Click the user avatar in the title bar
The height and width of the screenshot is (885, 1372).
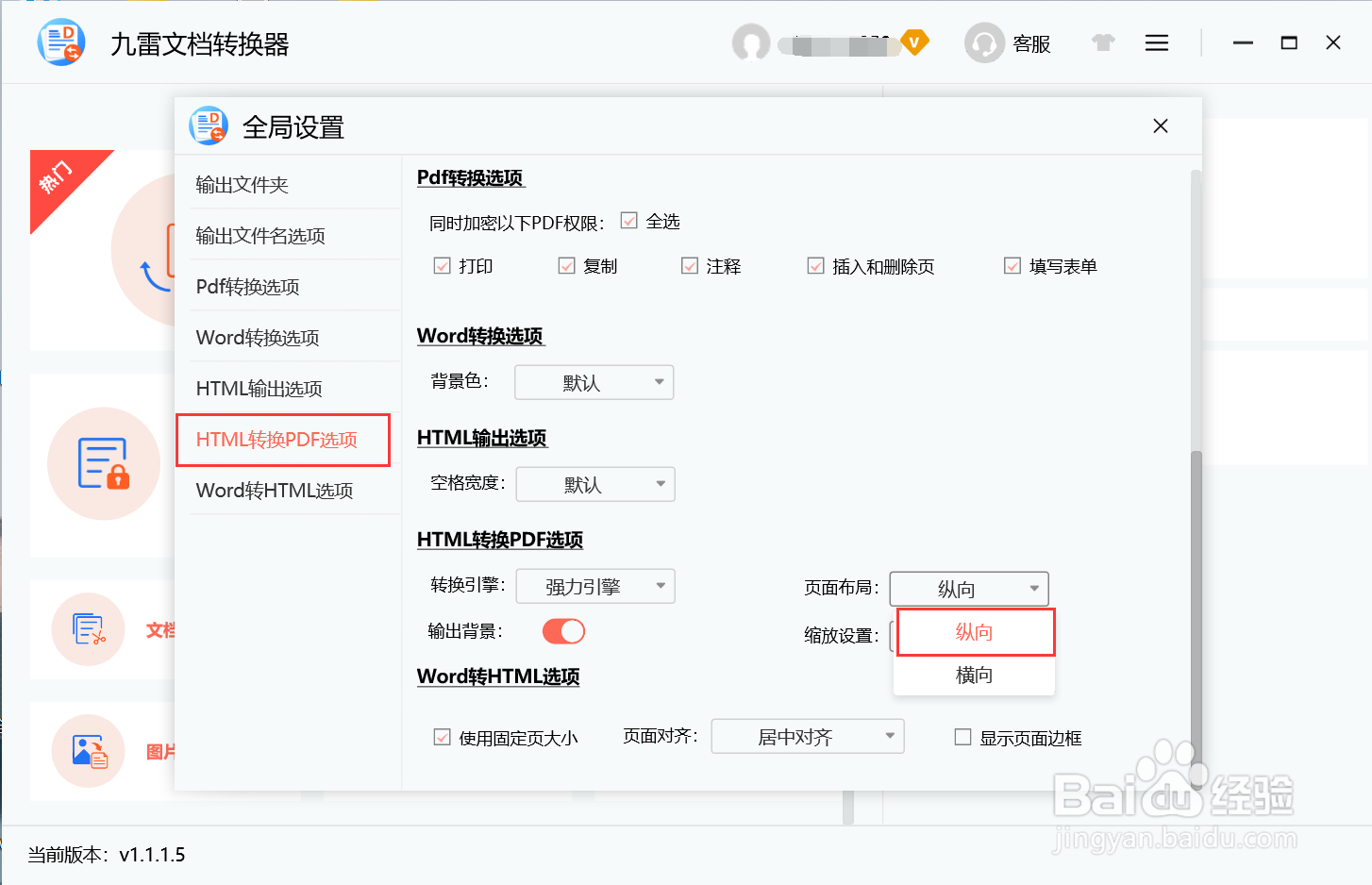[x=751, y=42]
